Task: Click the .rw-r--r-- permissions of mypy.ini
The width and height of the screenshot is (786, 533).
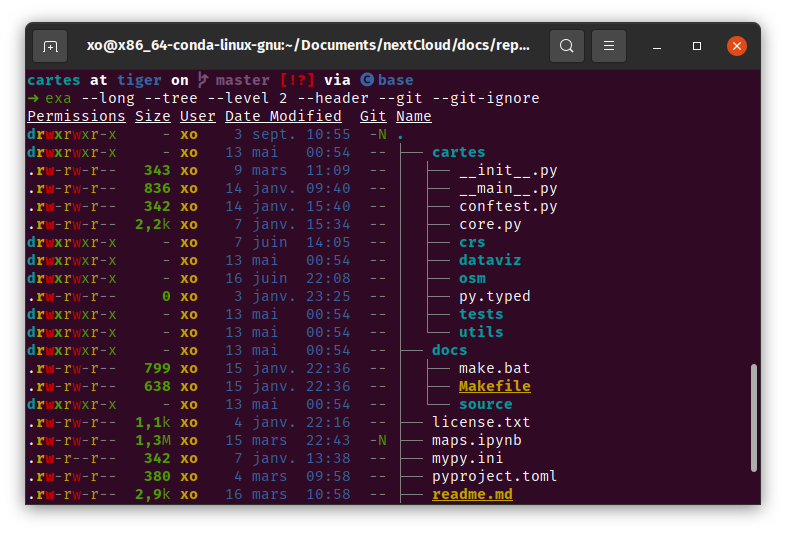Action: (x=72, y=458)
